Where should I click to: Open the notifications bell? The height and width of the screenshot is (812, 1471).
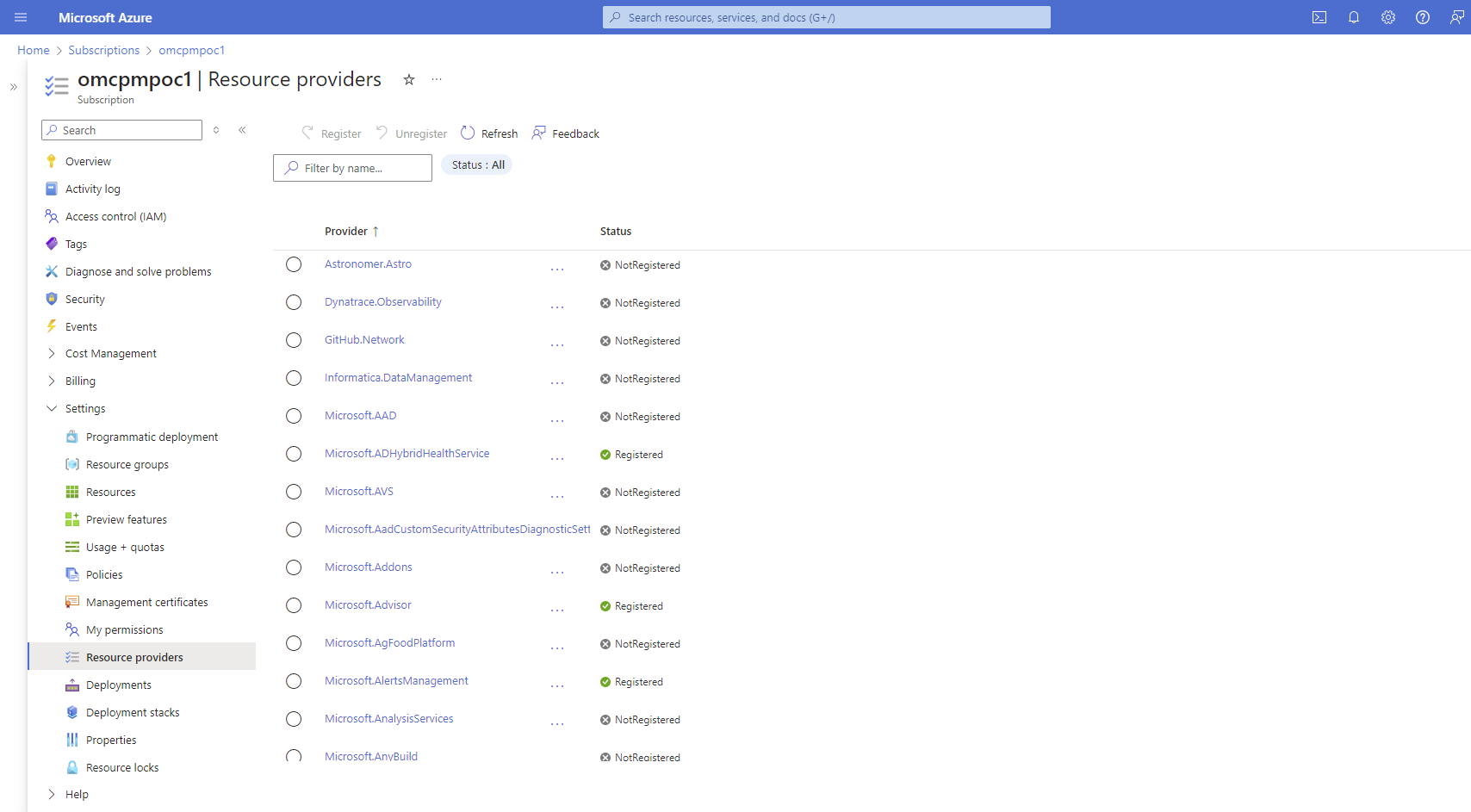point(1354,17)
